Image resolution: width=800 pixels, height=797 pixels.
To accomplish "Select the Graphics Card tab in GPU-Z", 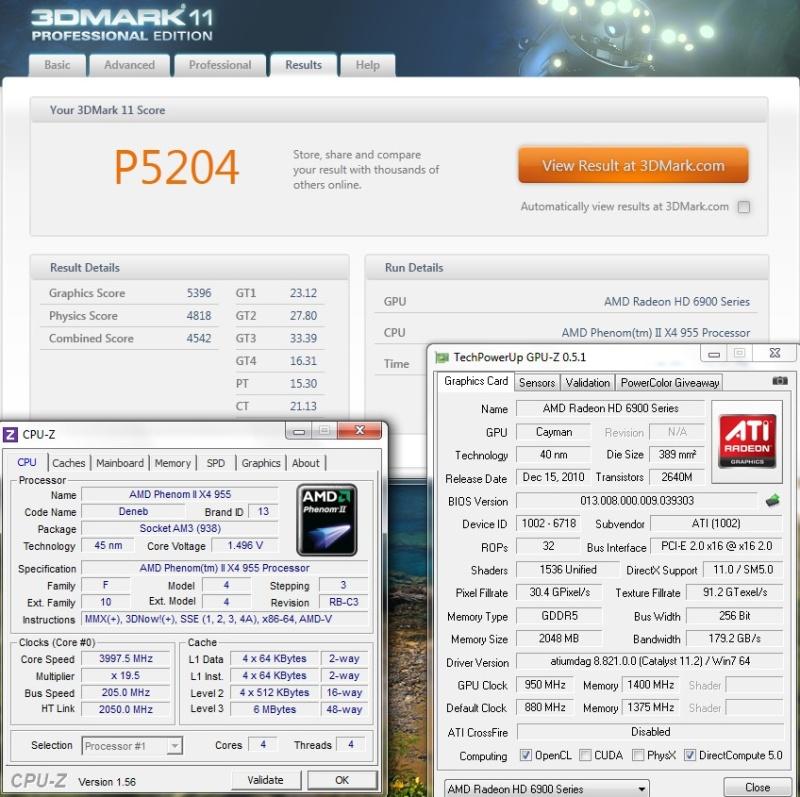I will [x=476, y=381].
